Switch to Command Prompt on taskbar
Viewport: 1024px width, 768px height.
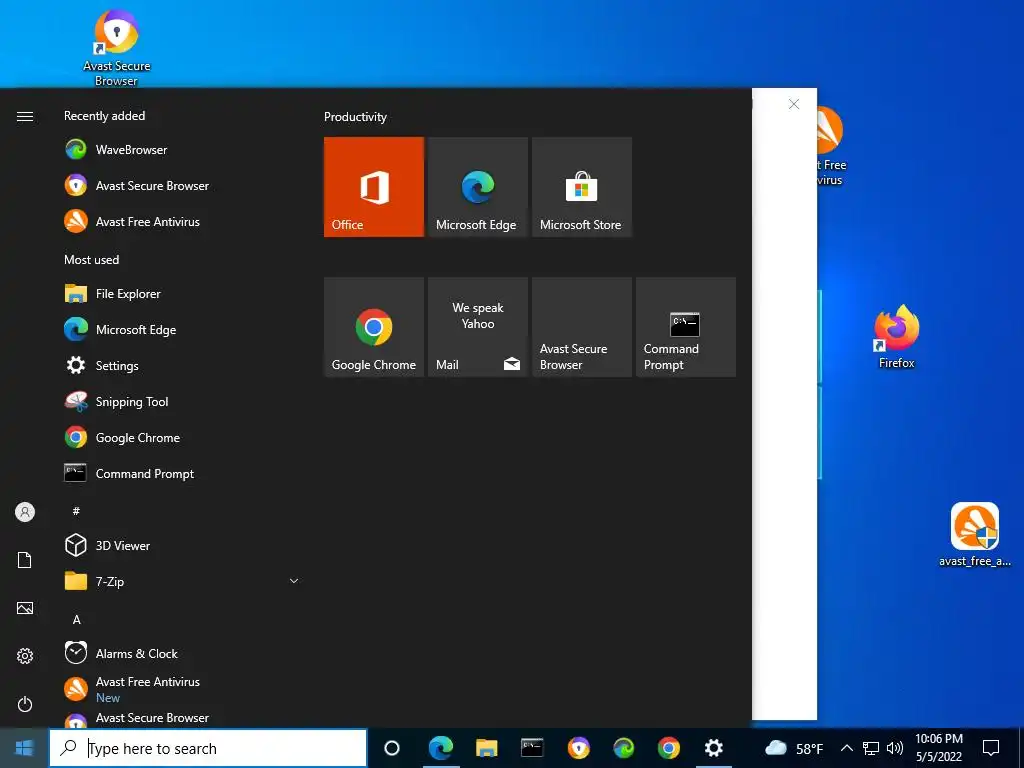532,748
